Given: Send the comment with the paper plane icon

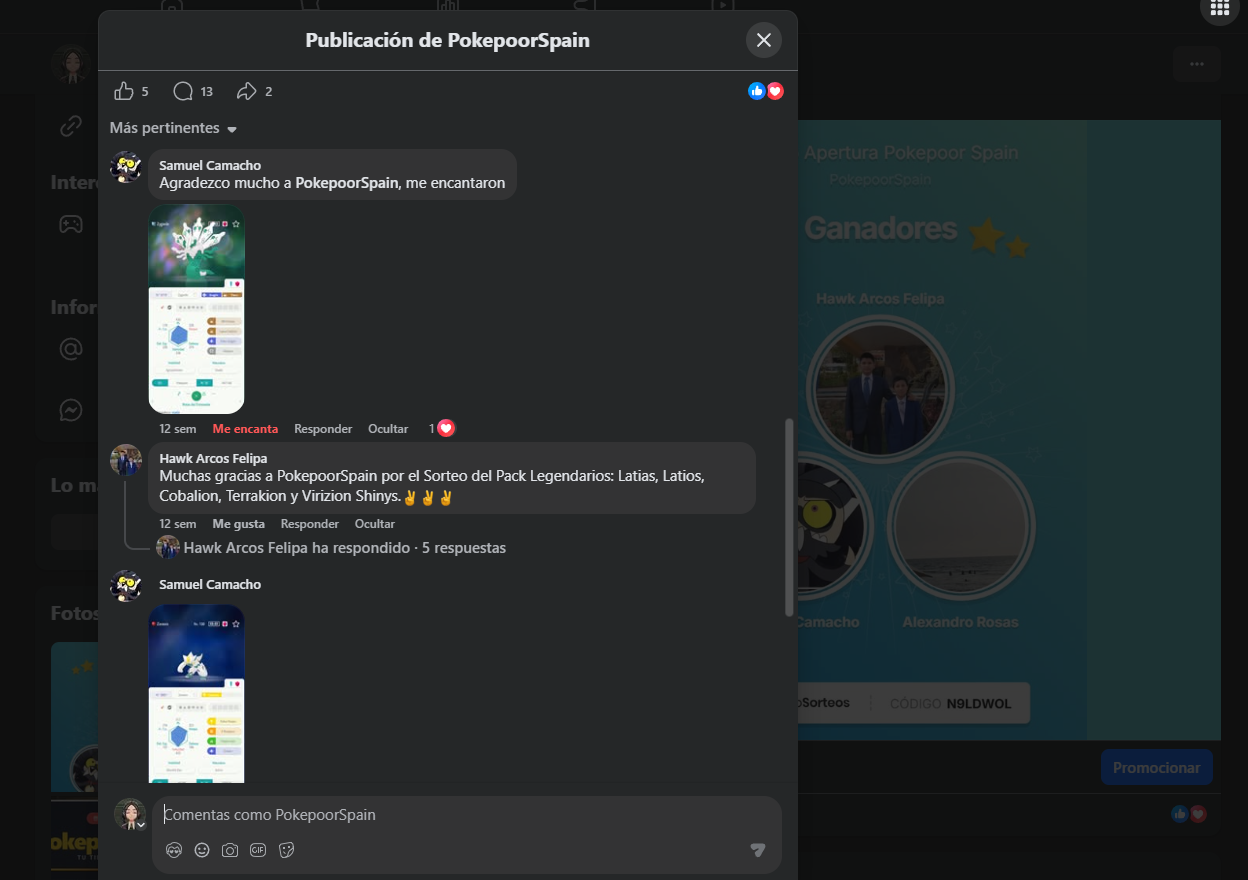Looking at the screenshot, I should tap(757, 849).
